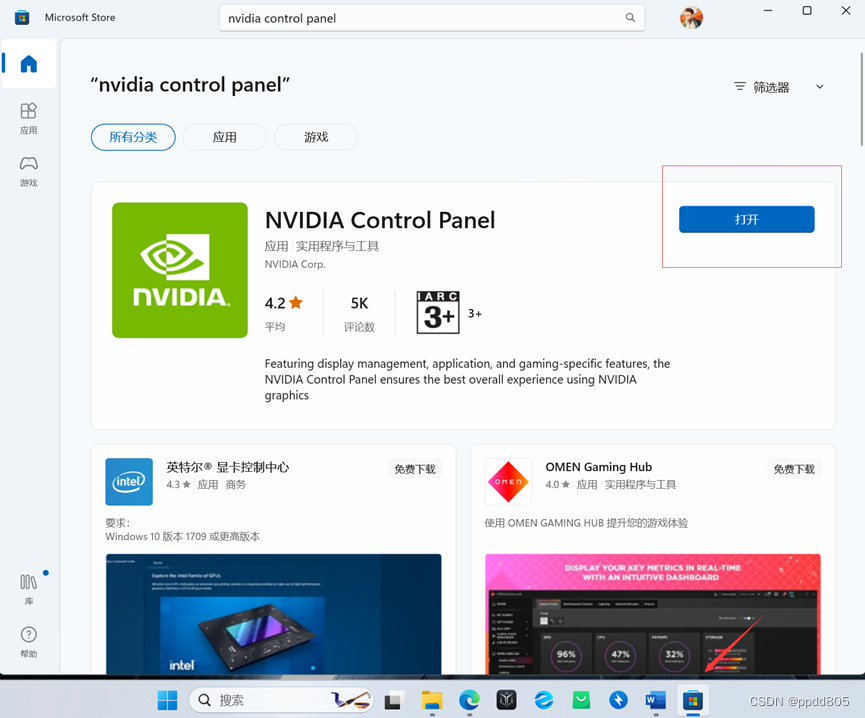Launch Microsoft Edge from the taskbar

click(469, 700)
